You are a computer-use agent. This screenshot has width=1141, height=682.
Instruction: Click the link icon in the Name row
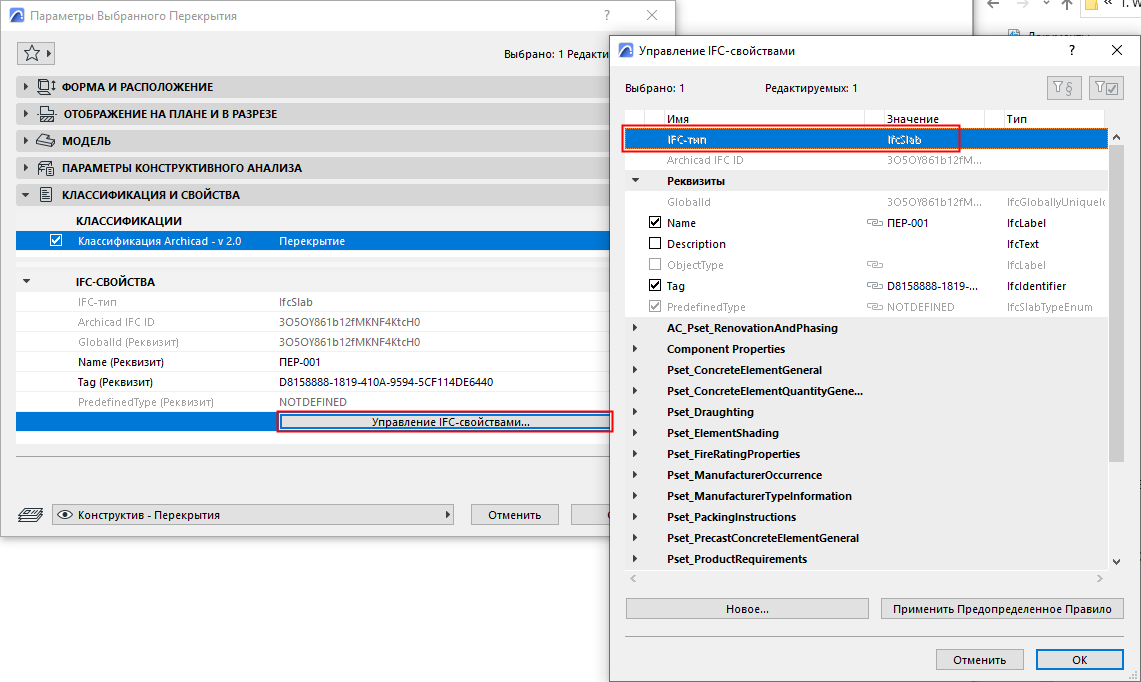pyautogui.click(x=875, y=223)
